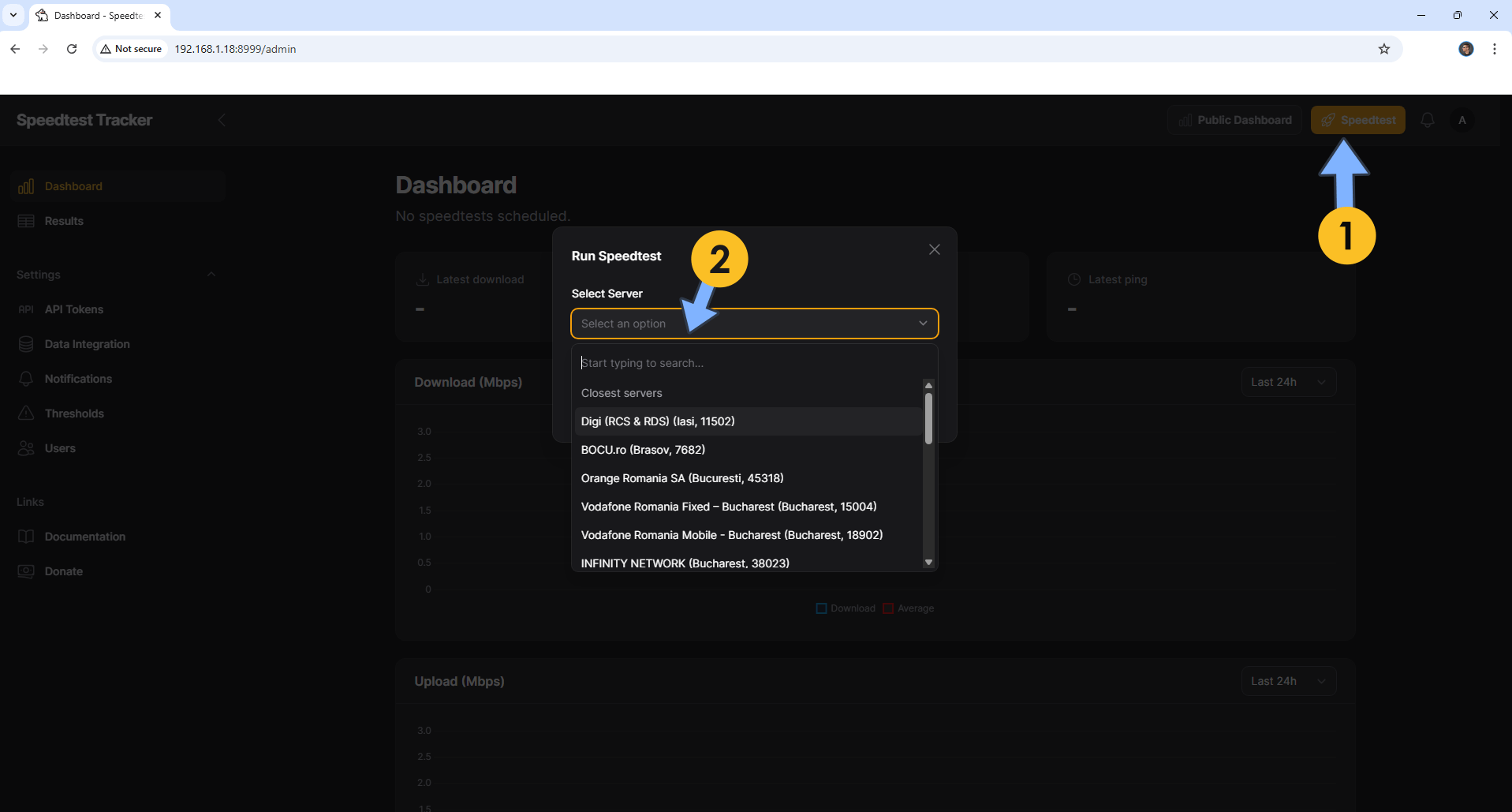Open the user avatar menu
Screen dimensions: 1512x812
[1462, 120]
